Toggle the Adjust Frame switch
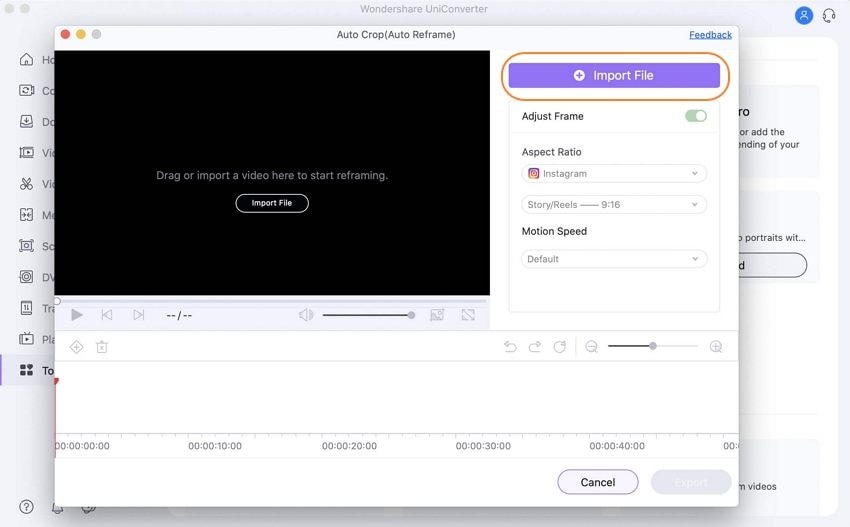This screenshot has width=850, height=527. (696, 116)
